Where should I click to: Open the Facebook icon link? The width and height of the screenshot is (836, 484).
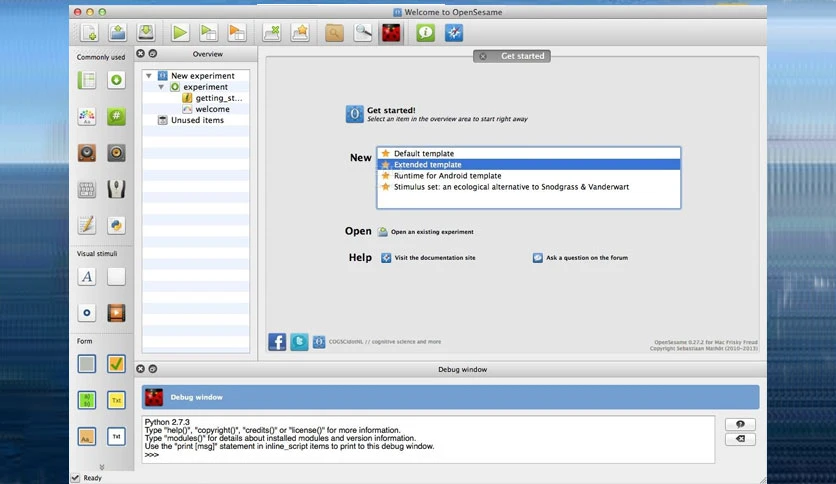277,342
